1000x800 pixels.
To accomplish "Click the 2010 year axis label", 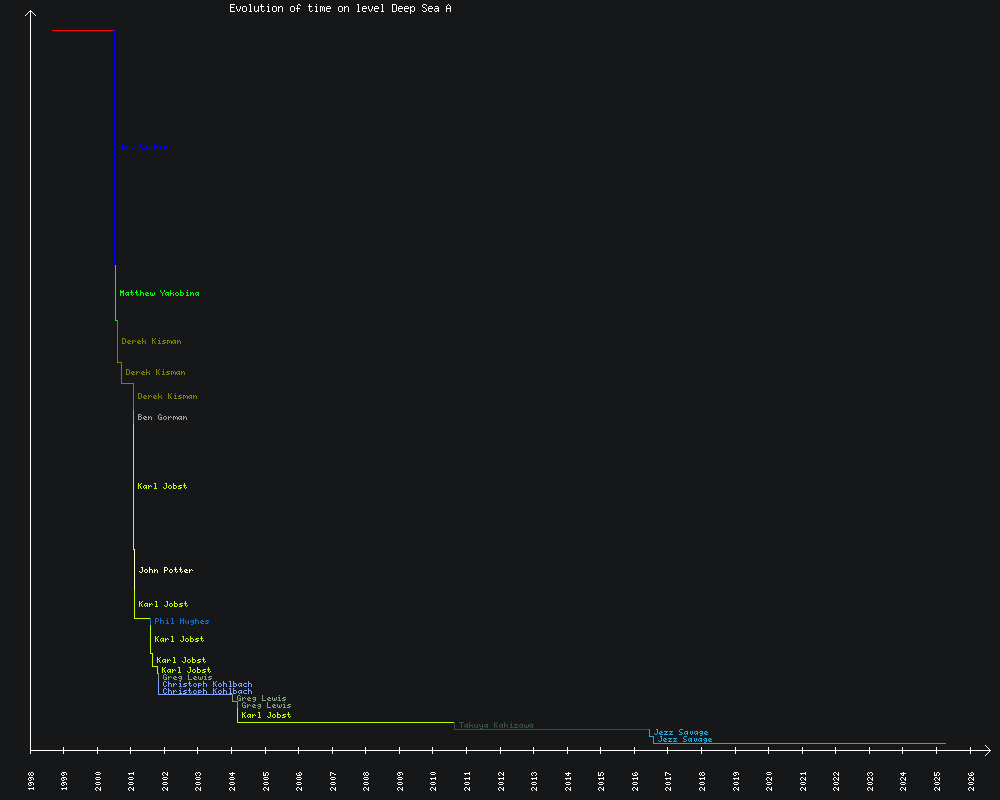I will click(x=433, y=780).
